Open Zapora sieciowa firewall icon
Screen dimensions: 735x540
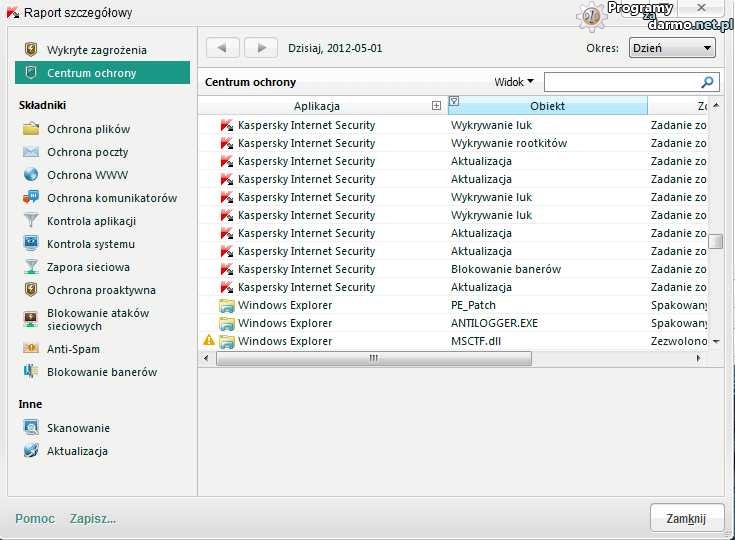coord(30,267)
